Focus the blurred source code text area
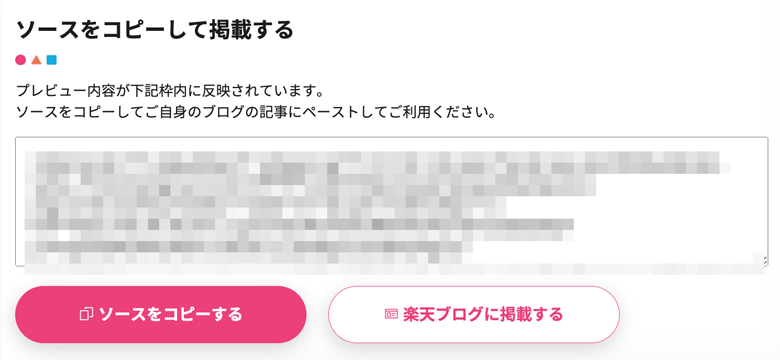This screenshot has height=360, width=780. (x=391, y=202)
